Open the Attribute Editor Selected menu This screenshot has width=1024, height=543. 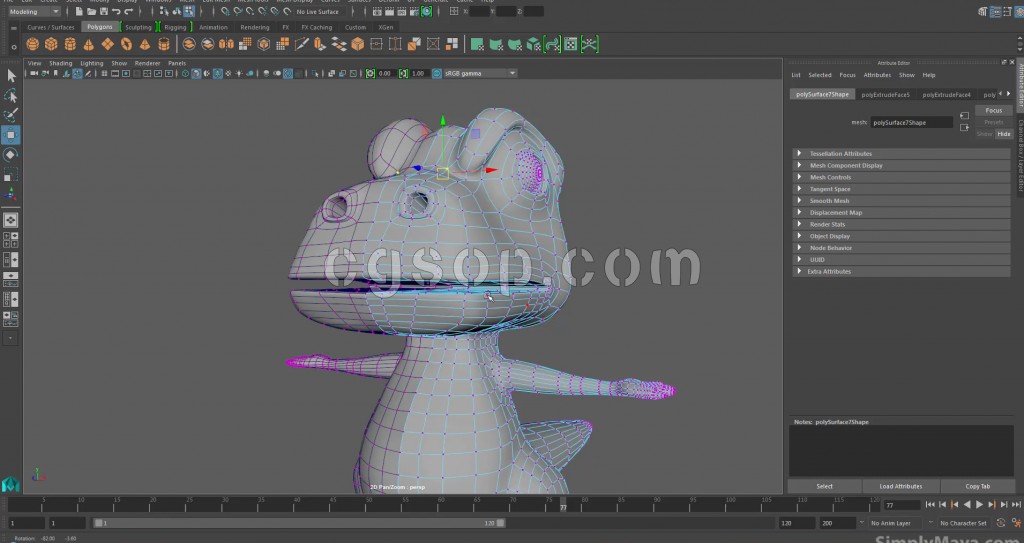tap(820, 75)
